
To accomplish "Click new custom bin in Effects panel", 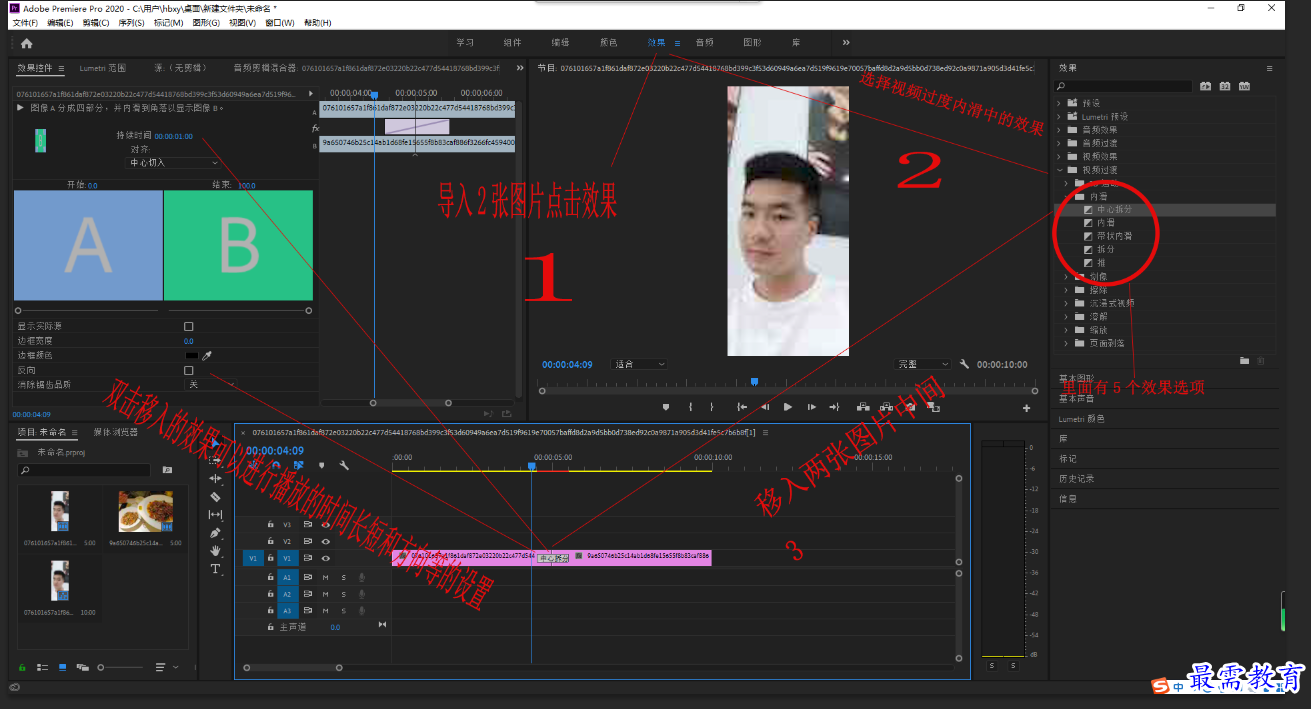I will [1244, 360].
